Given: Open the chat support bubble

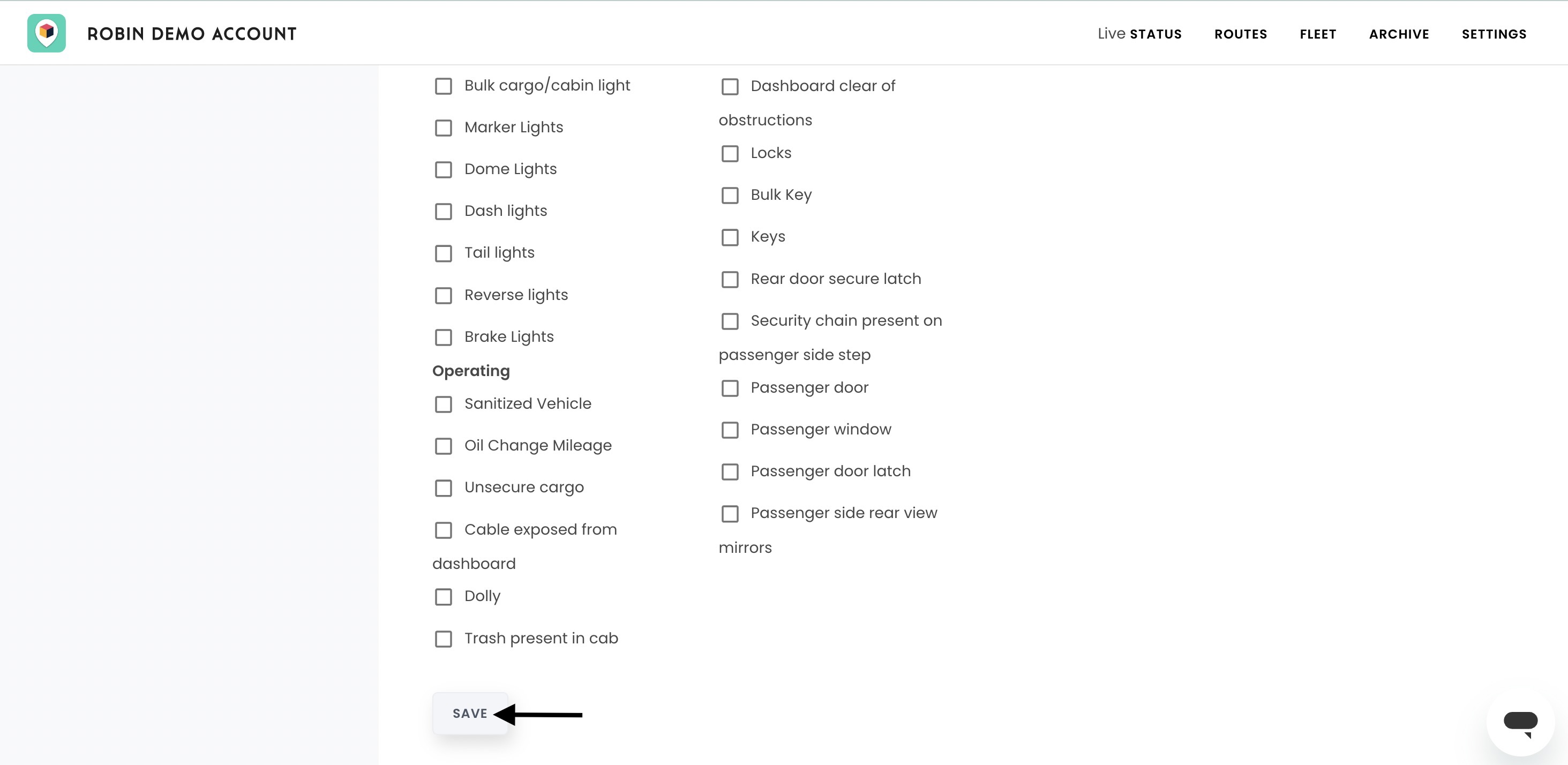Looking at the screenshot, I should (x=1520, y=722).
